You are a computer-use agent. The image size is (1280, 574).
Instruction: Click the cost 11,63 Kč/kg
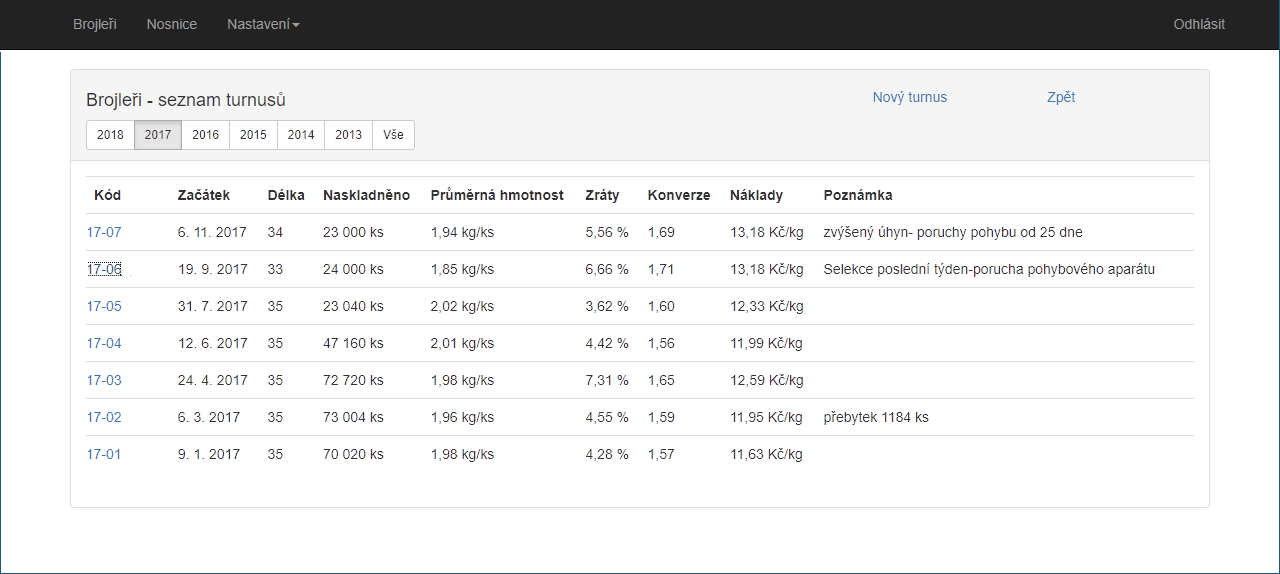click(767, 454)
